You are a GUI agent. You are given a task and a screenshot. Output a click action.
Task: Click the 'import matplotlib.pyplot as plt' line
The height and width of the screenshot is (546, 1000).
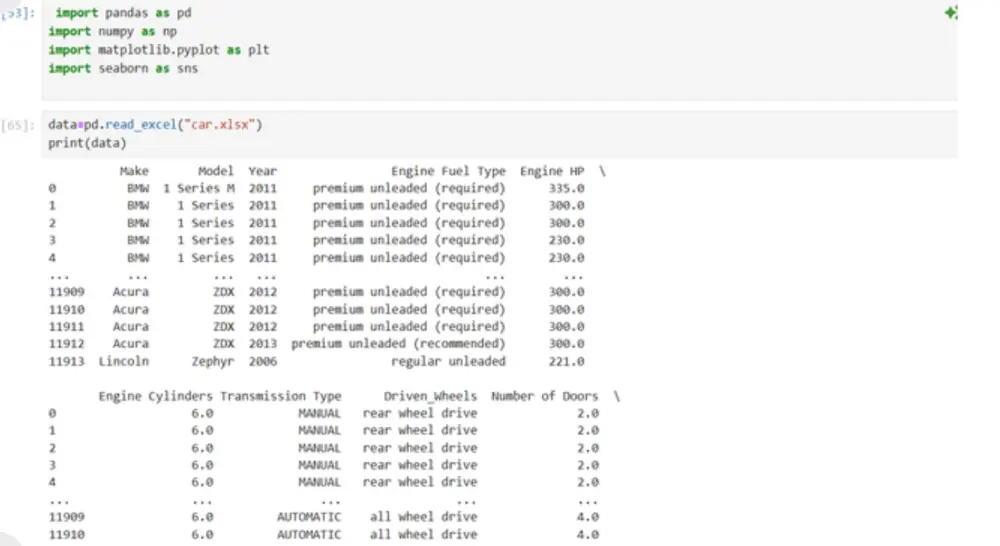coord(159,50)
